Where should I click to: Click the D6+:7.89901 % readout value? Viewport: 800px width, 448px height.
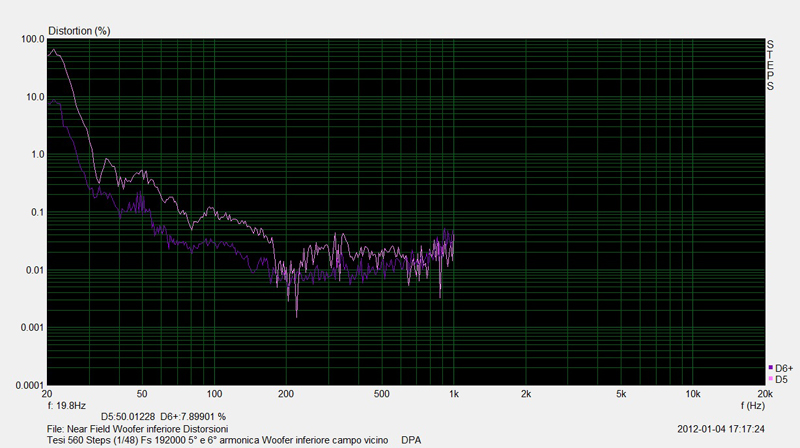point(193,417)
